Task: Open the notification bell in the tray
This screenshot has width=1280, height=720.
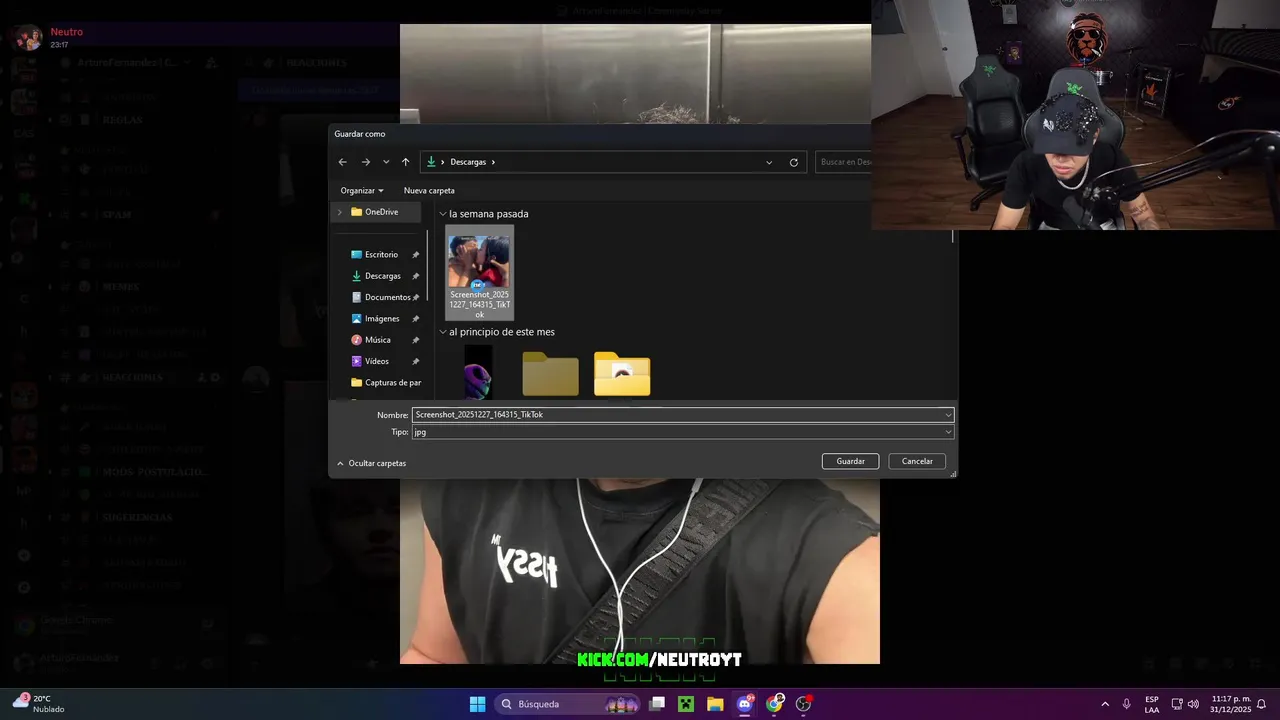Action: [x=1262, y=704]
